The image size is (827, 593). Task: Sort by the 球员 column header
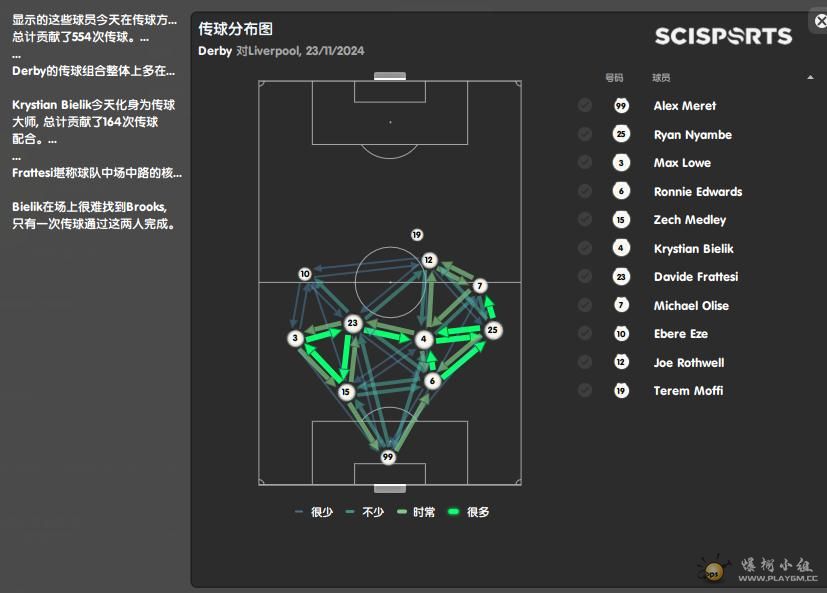coord(661,78)
